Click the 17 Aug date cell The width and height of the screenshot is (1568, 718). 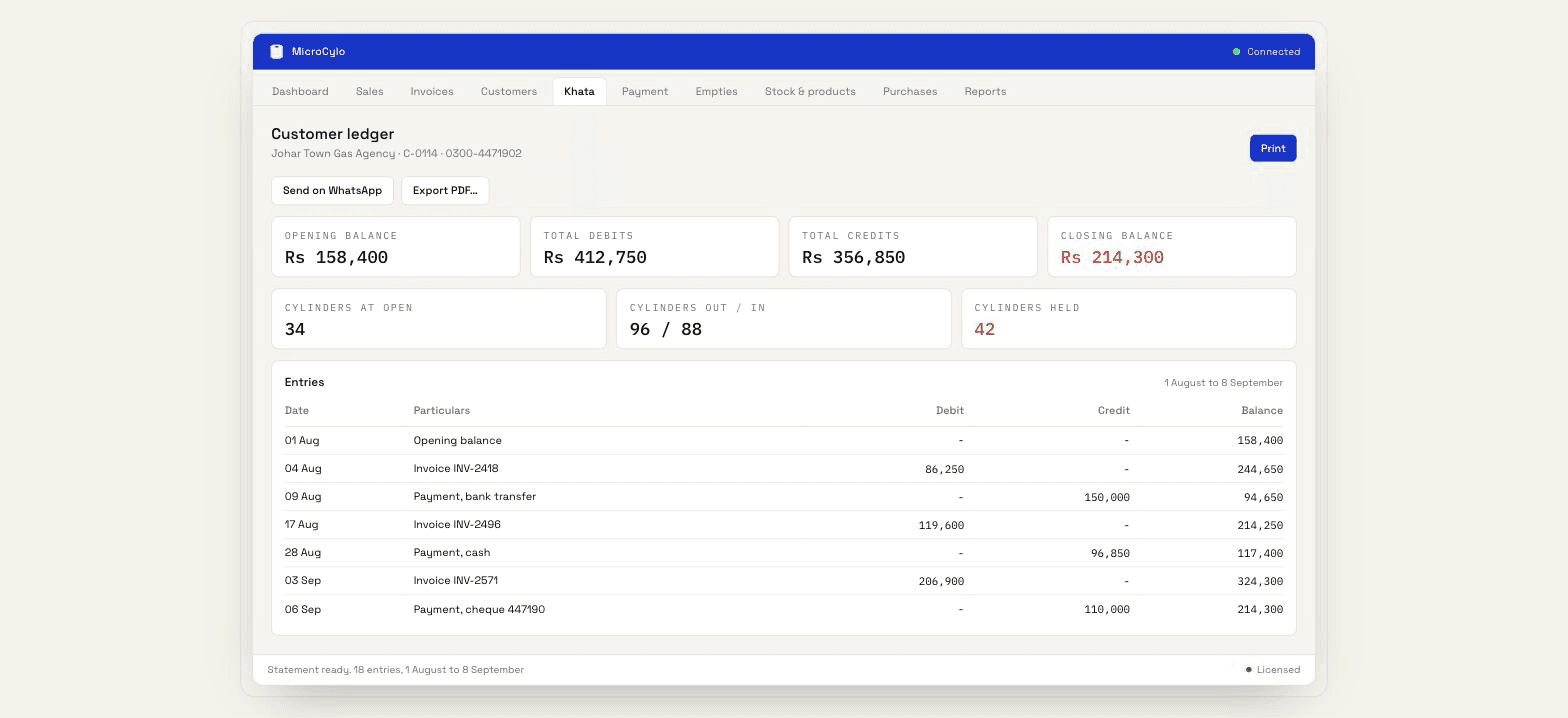[x=301, y=525]
